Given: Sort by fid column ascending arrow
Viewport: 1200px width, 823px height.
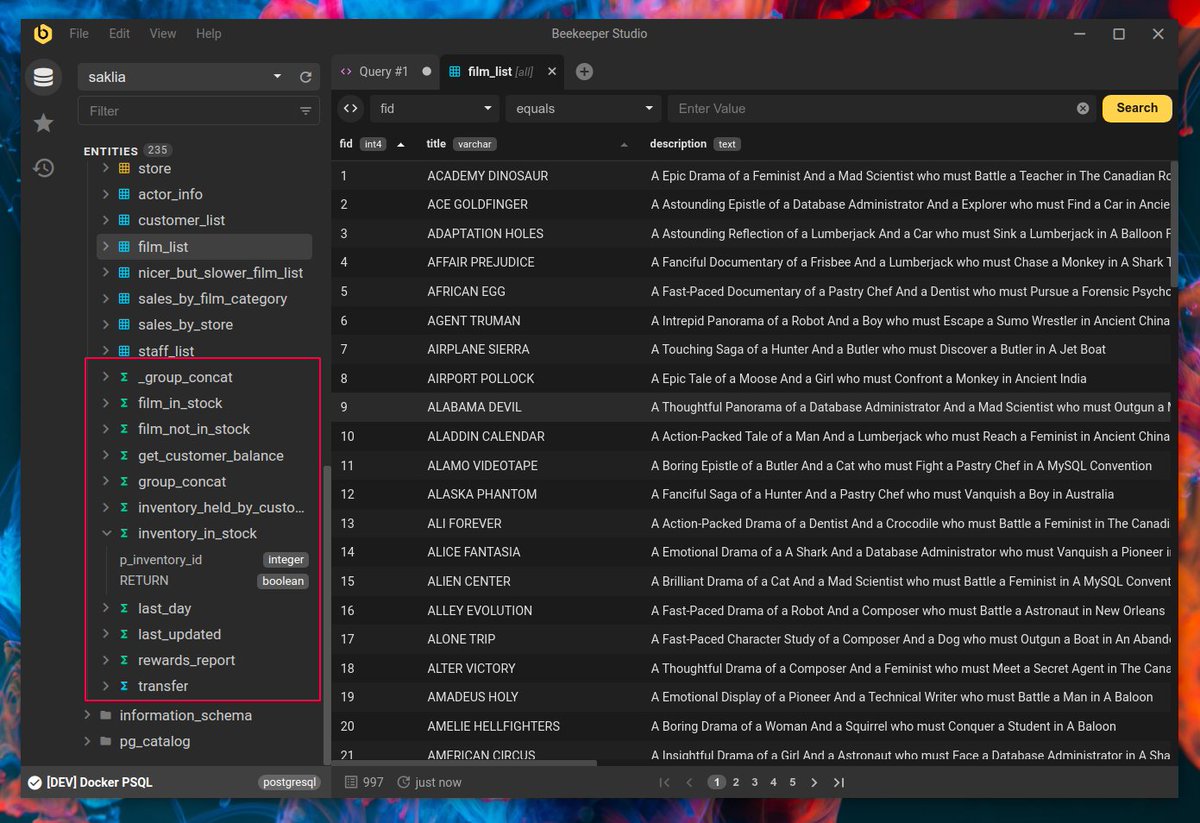Looking at the screenshot, I should 401,144.
